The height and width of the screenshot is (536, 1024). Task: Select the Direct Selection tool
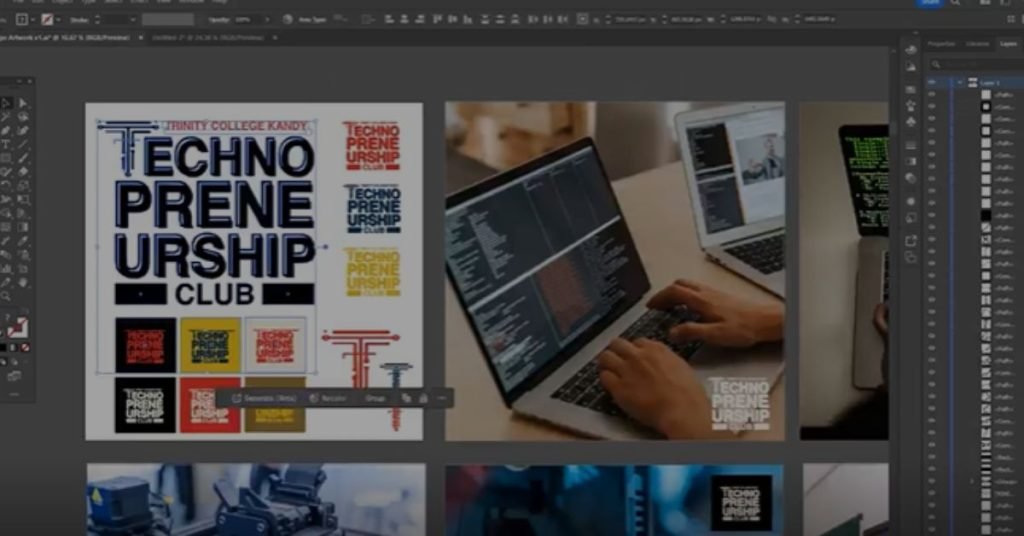click(x=24, y=103)
